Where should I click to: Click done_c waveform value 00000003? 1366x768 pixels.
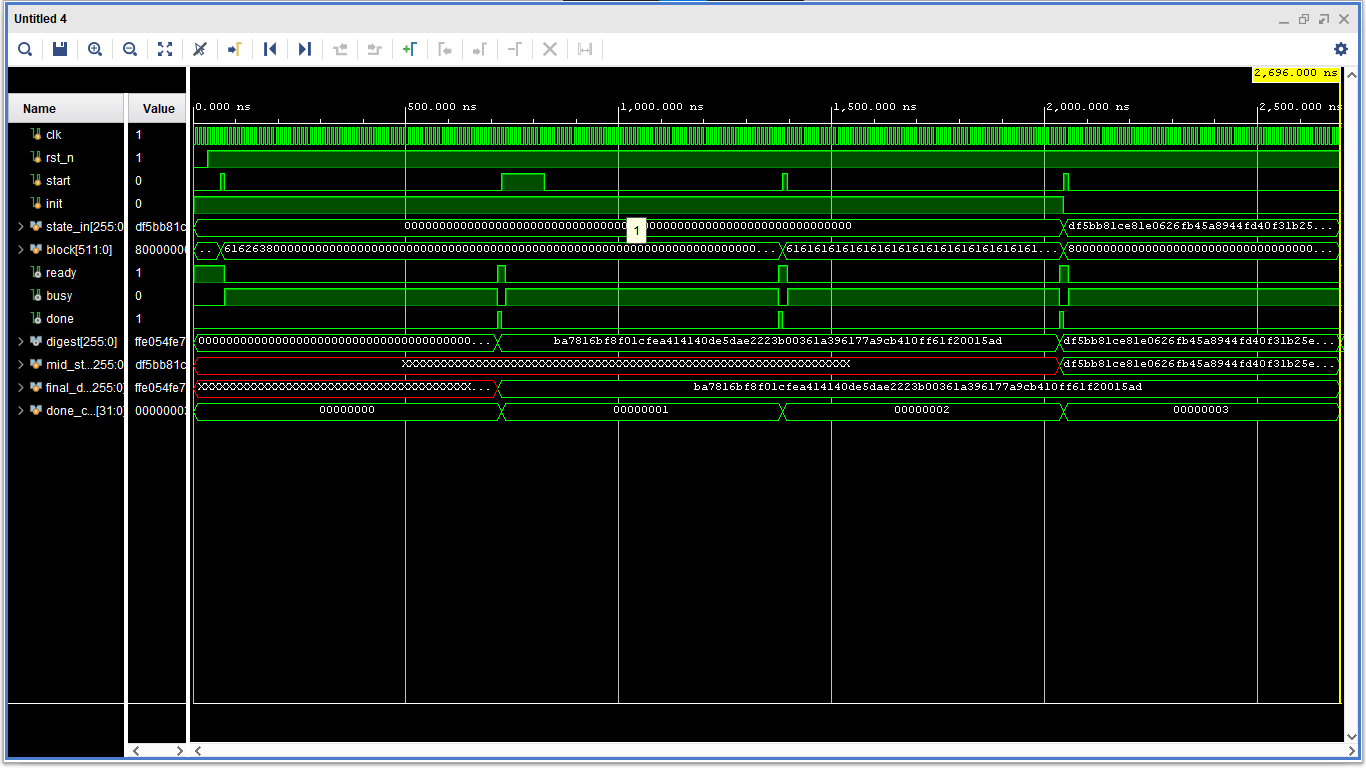click(1201, 411)
